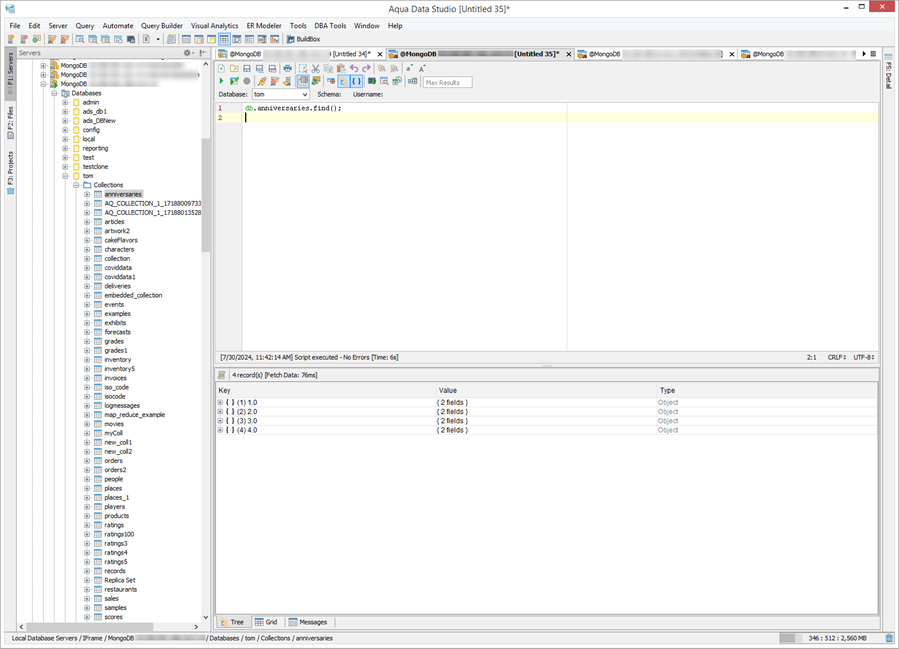The image size is (899, 649).
Task: Click the first Save disk icon in the editor
Action: point(247,68)
